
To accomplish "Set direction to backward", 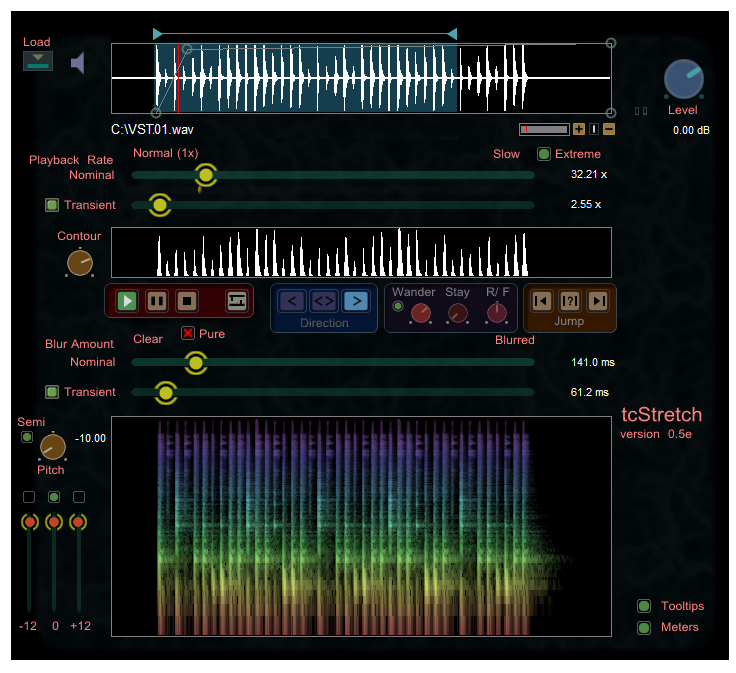I will pos(292,301).
